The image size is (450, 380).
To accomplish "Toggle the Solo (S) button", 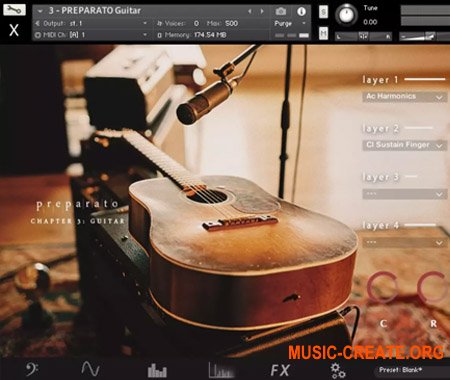I will click(x=323, y=12).
